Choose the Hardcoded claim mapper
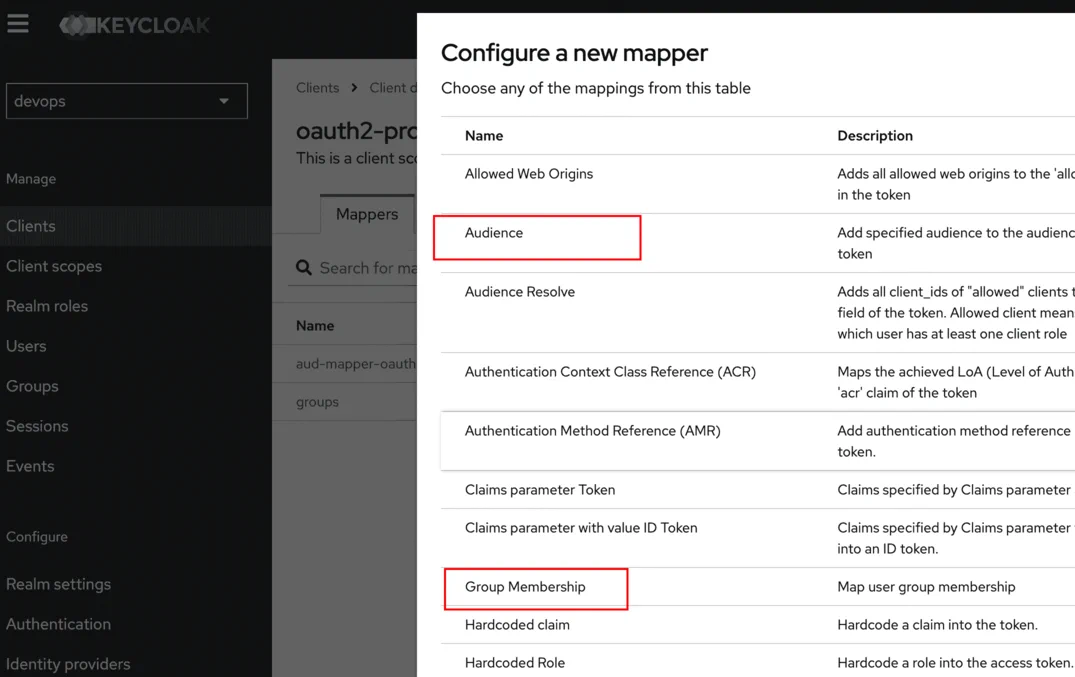 [517, 625]
